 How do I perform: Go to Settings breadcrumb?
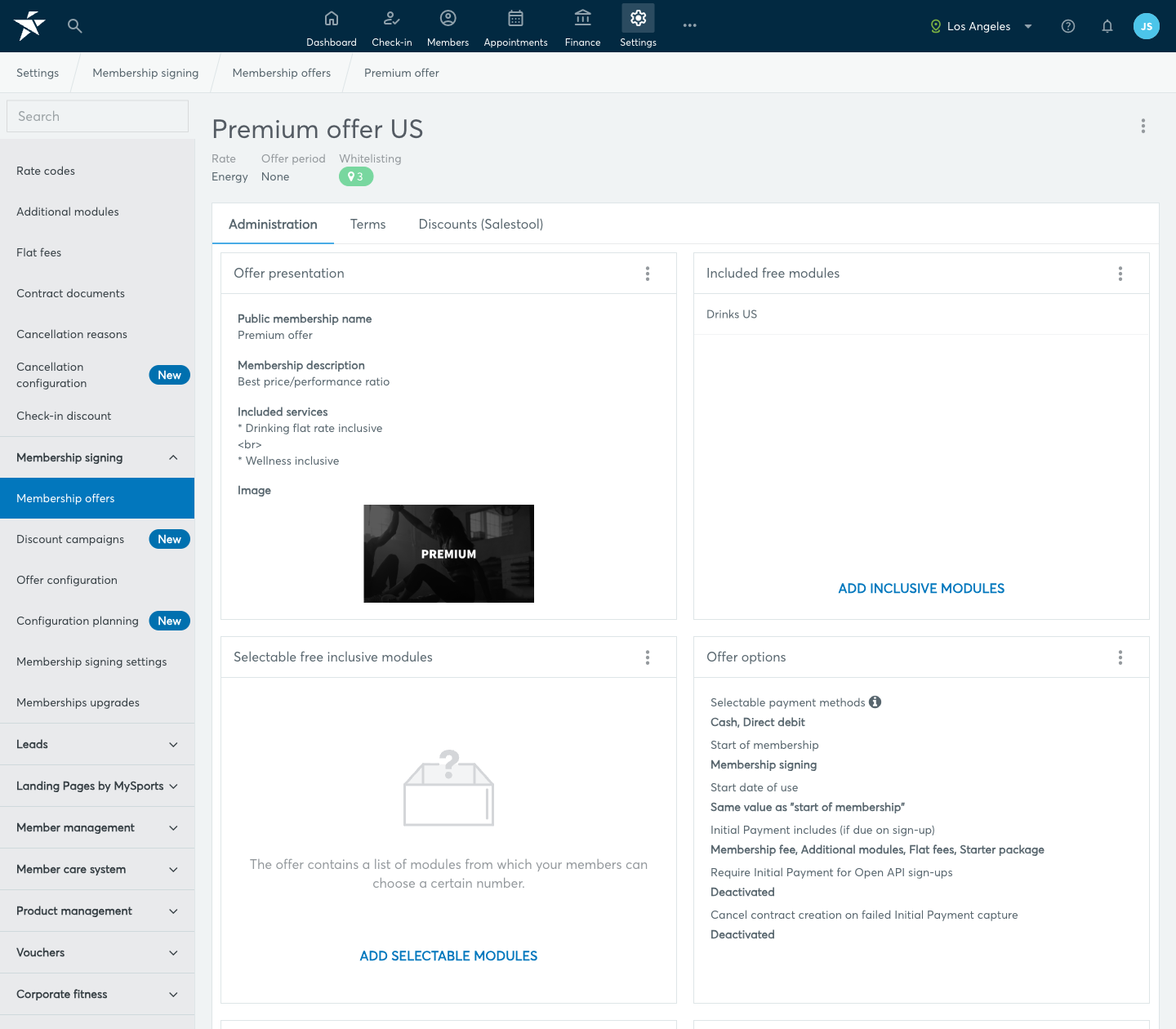(x=38, y=73)
